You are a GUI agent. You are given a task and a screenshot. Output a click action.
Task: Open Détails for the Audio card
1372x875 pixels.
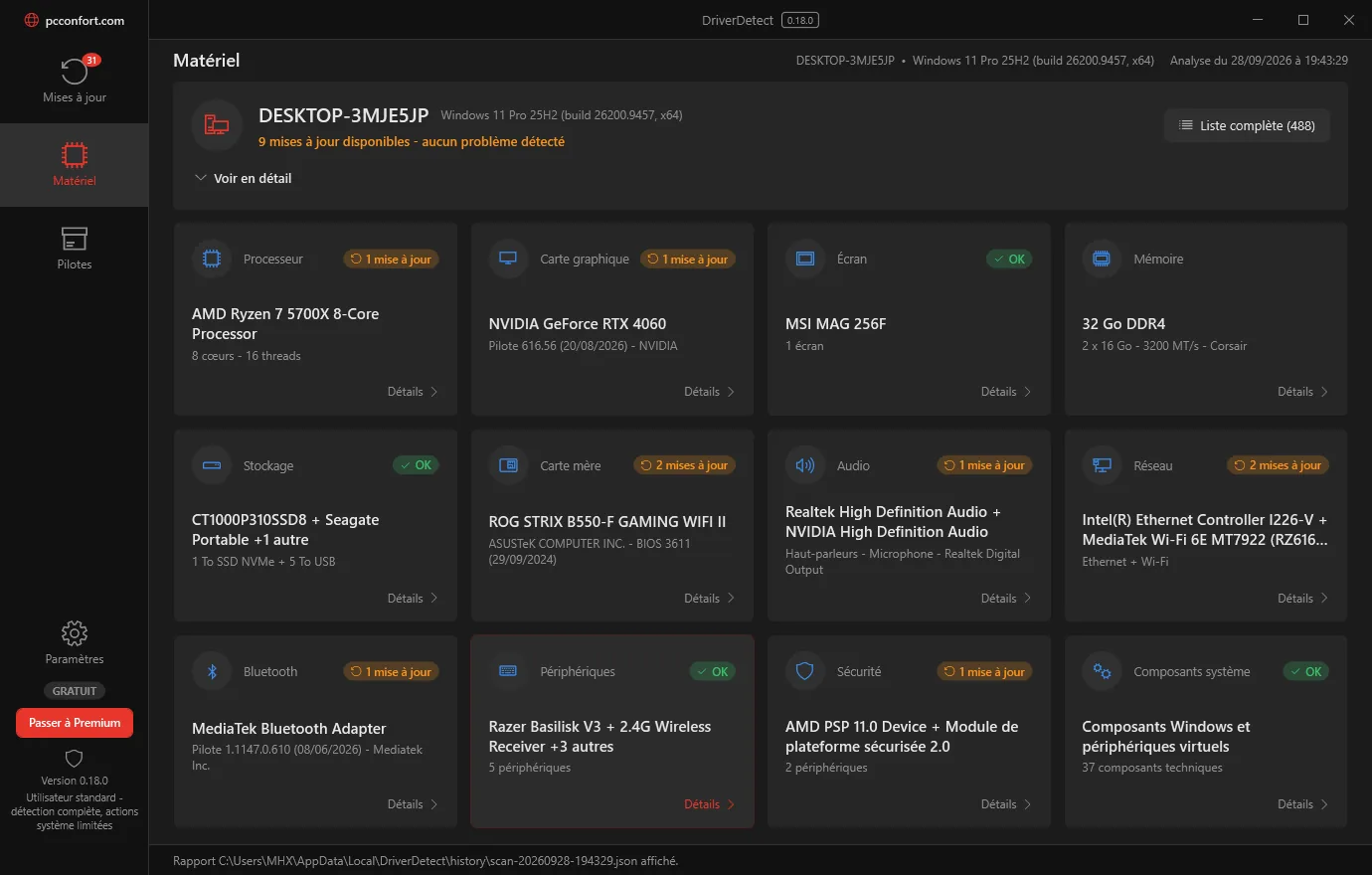(x=1006, y=599)
